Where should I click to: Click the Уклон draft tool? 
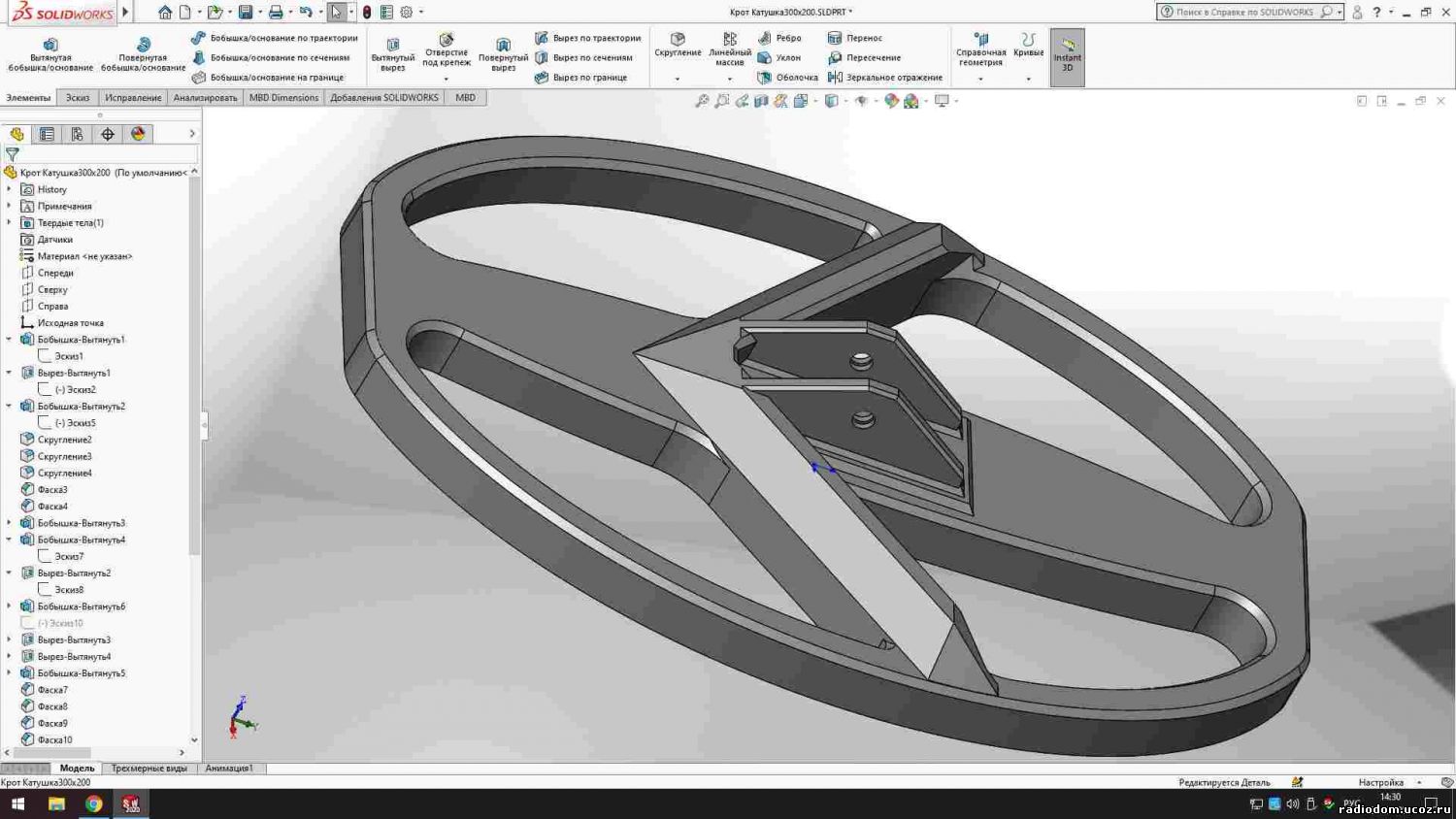(x=779, y=57)
